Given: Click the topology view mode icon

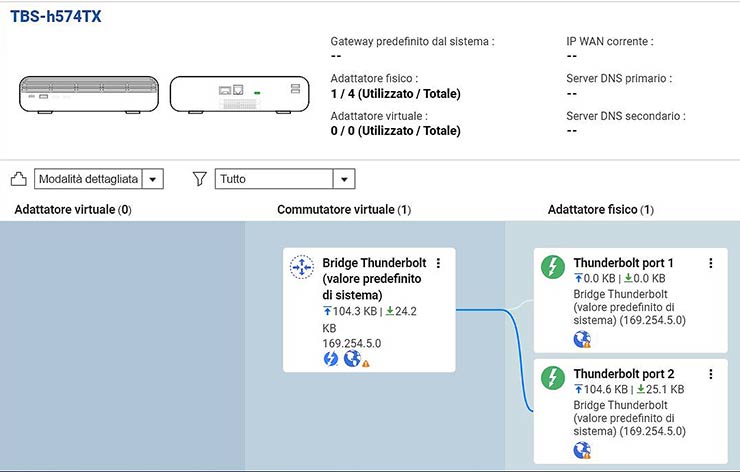Looking at the screenshot, I should 18,179.
